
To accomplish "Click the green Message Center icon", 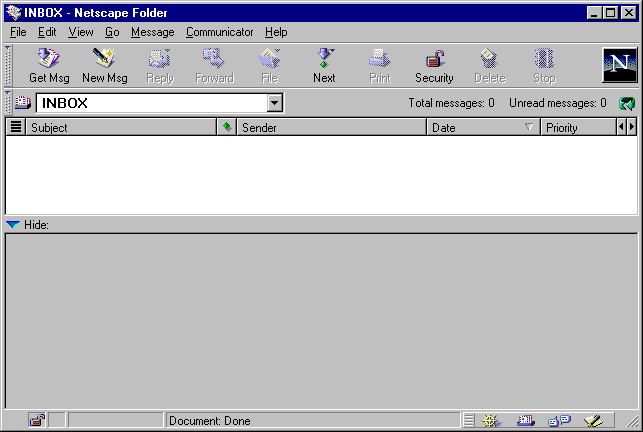I will (x=627, y=103).
